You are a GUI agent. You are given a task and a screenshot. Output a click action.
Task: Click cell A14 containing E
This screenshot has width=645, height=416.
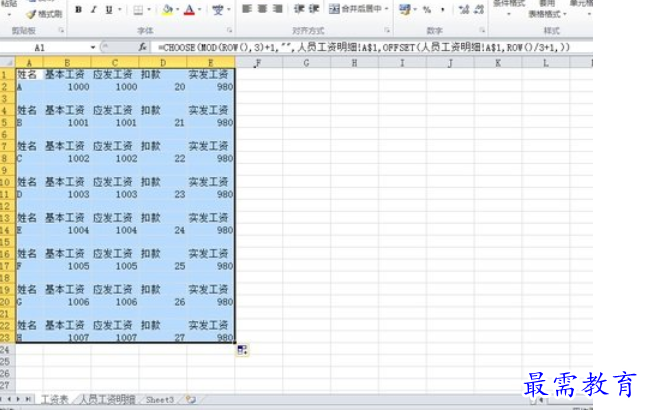[x=29, y=230]
